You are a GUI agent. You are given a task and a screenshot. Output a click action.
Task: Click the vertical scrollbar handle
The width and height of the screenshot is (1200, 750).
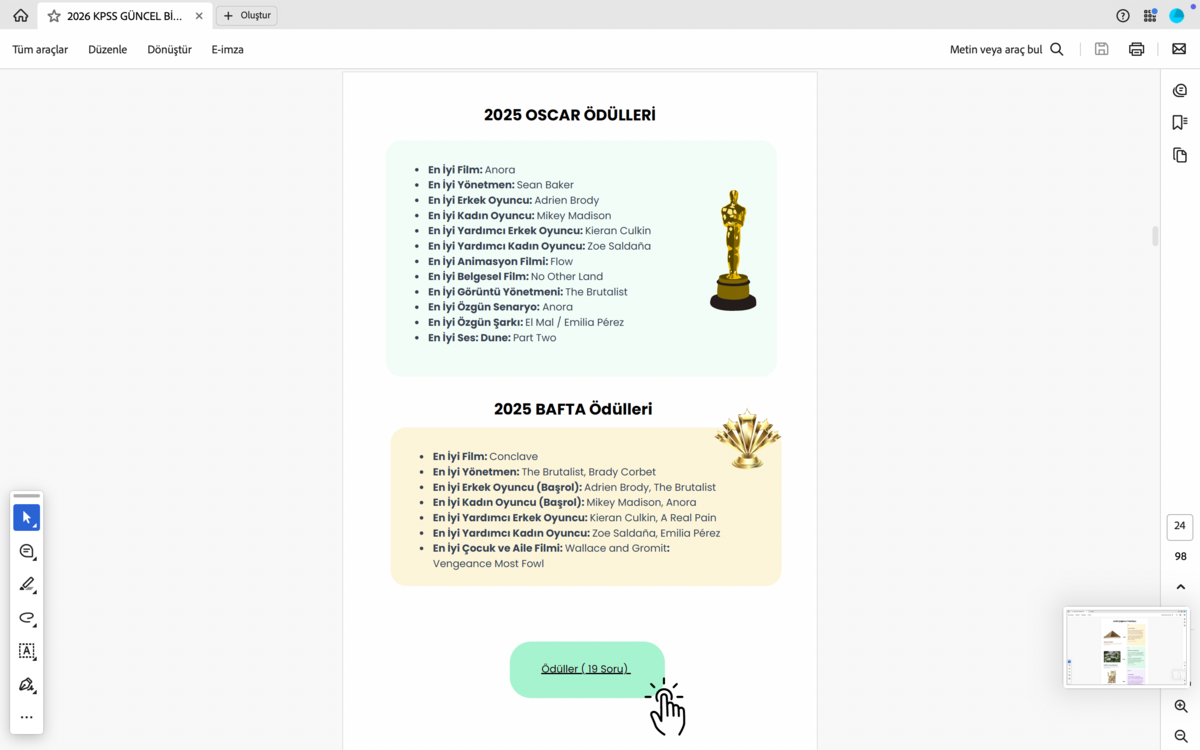(x=1155, y=236)
